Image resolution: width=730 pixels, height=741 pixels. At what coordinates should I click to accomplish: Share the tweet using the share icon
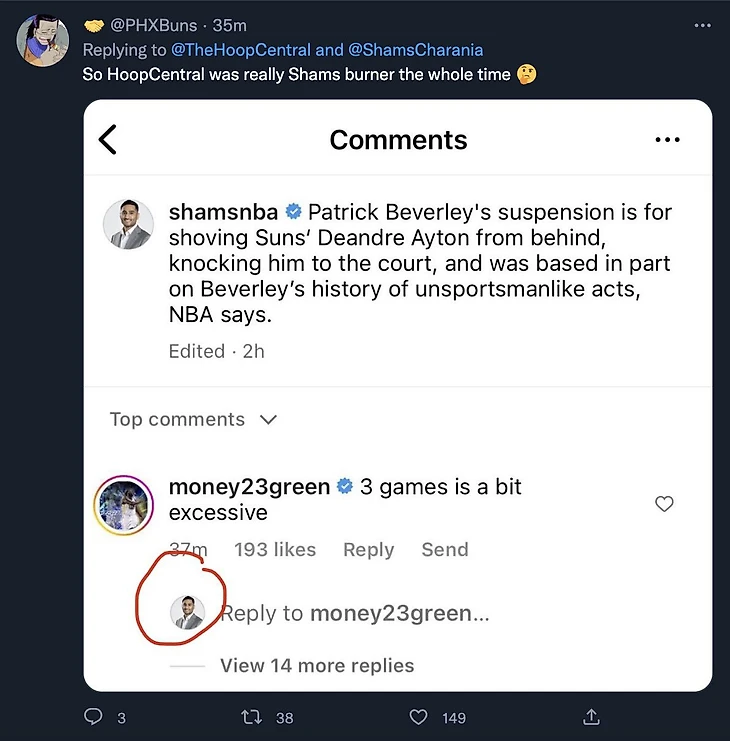pyautogui.click(x=591, y=716)
